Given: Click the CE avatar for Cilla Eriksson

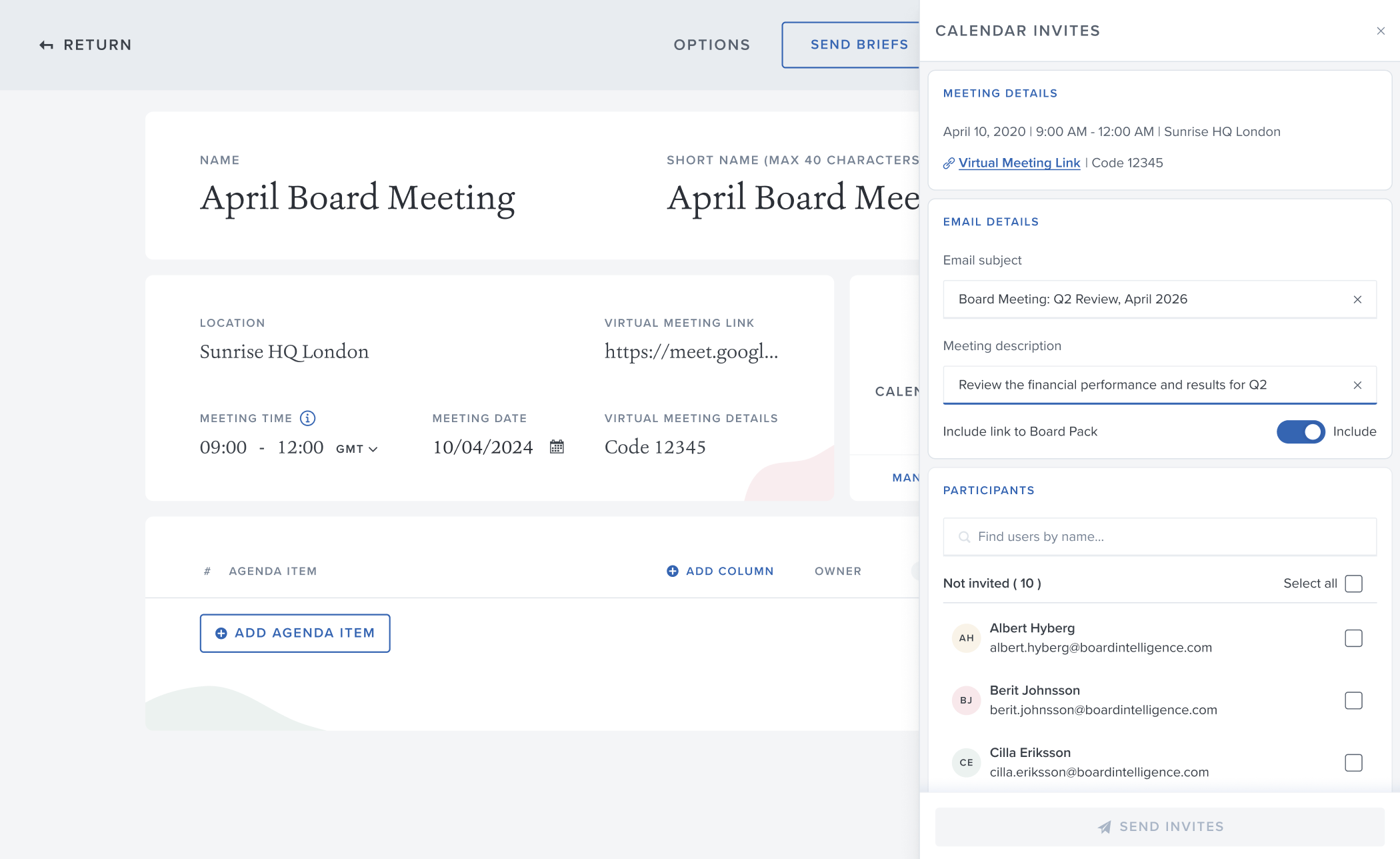Looking at the screenshot, I should point(966,762).
